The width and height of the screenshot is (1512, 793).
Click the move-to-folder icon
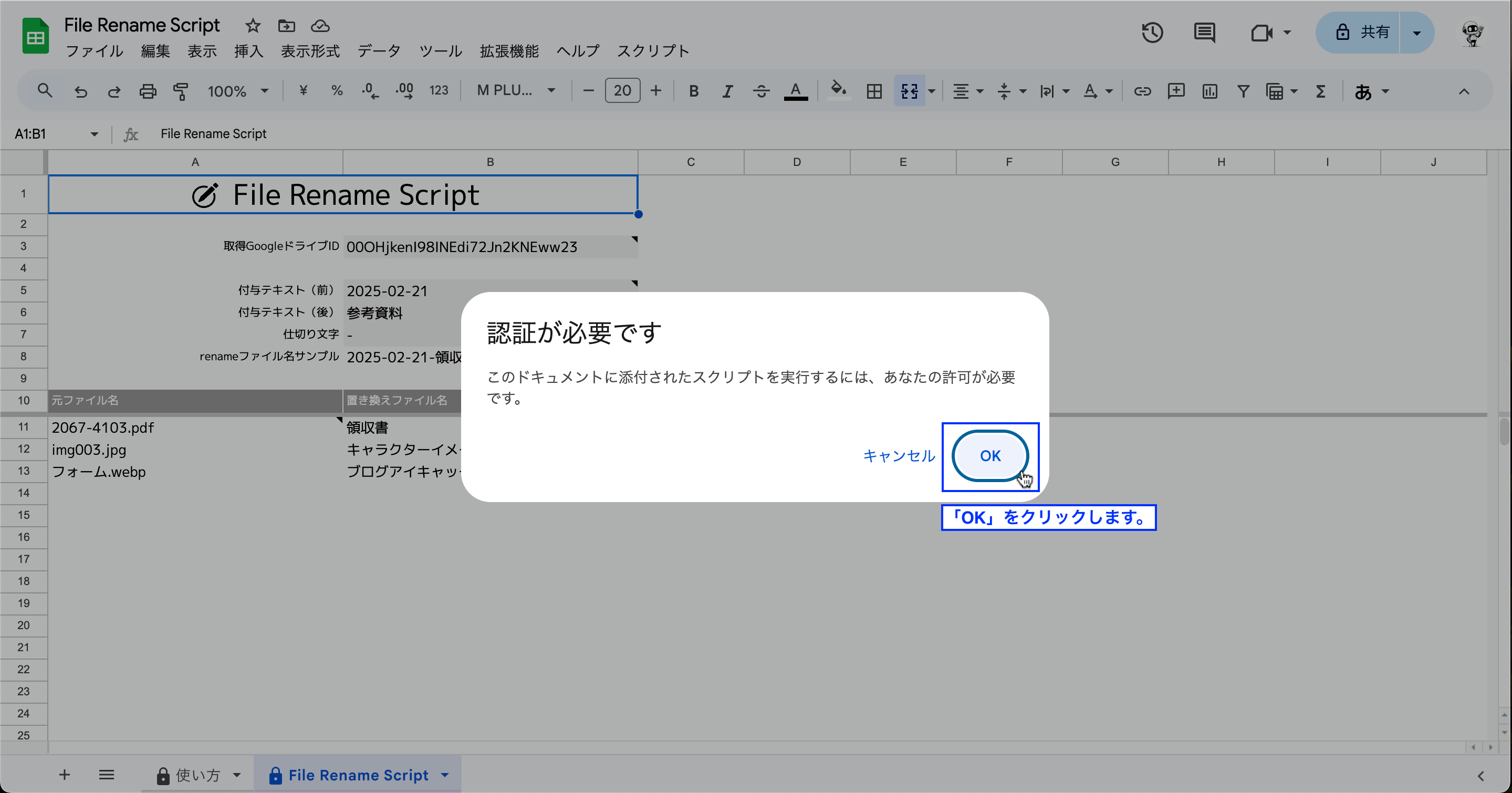coord(286,26)
